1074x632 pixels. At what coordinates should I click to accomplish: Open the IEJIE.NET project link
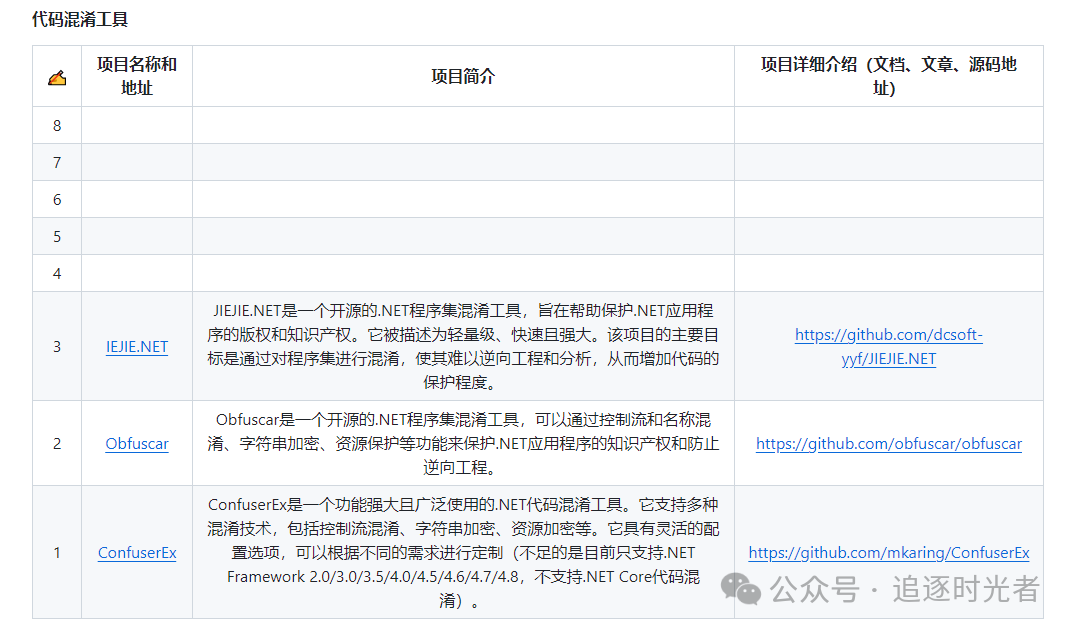[137, 346]
